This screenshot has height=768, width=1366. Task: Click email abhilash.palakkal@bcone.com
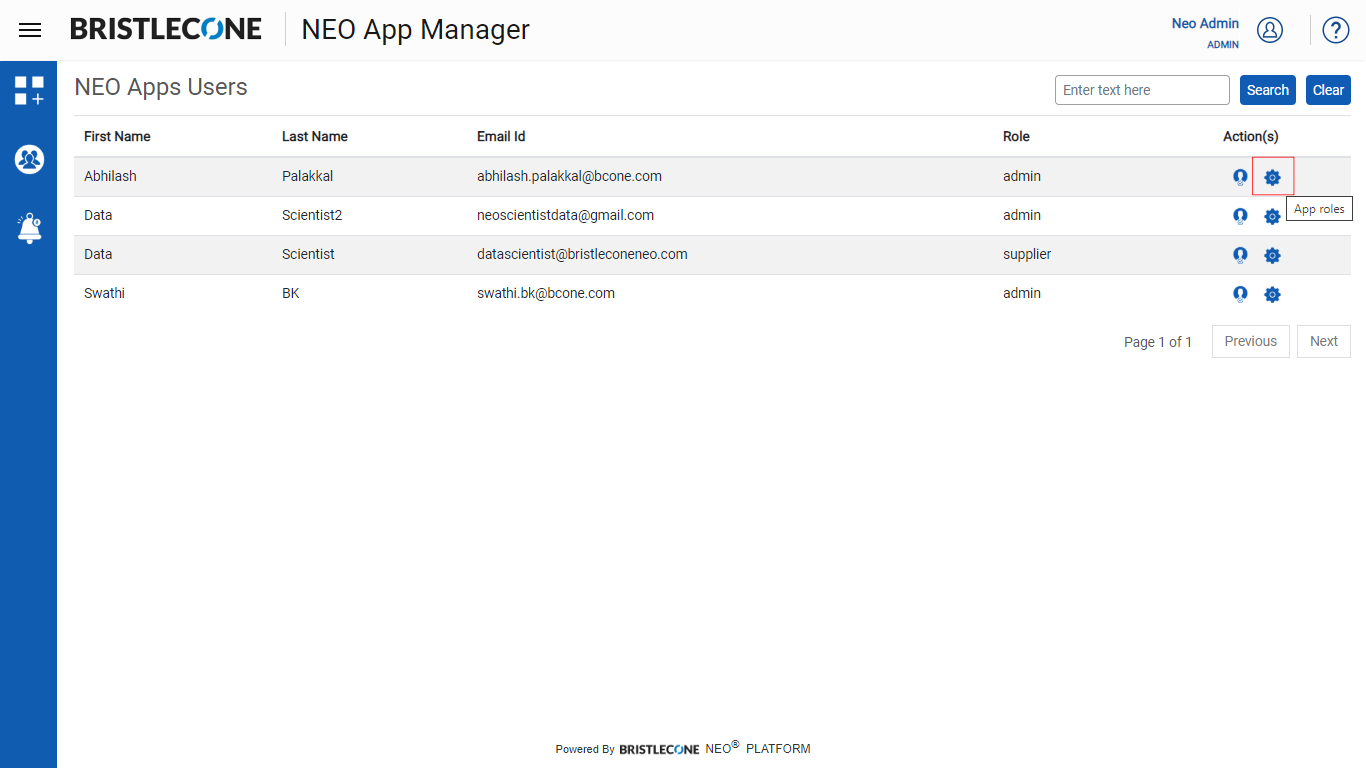coord(569,176)
